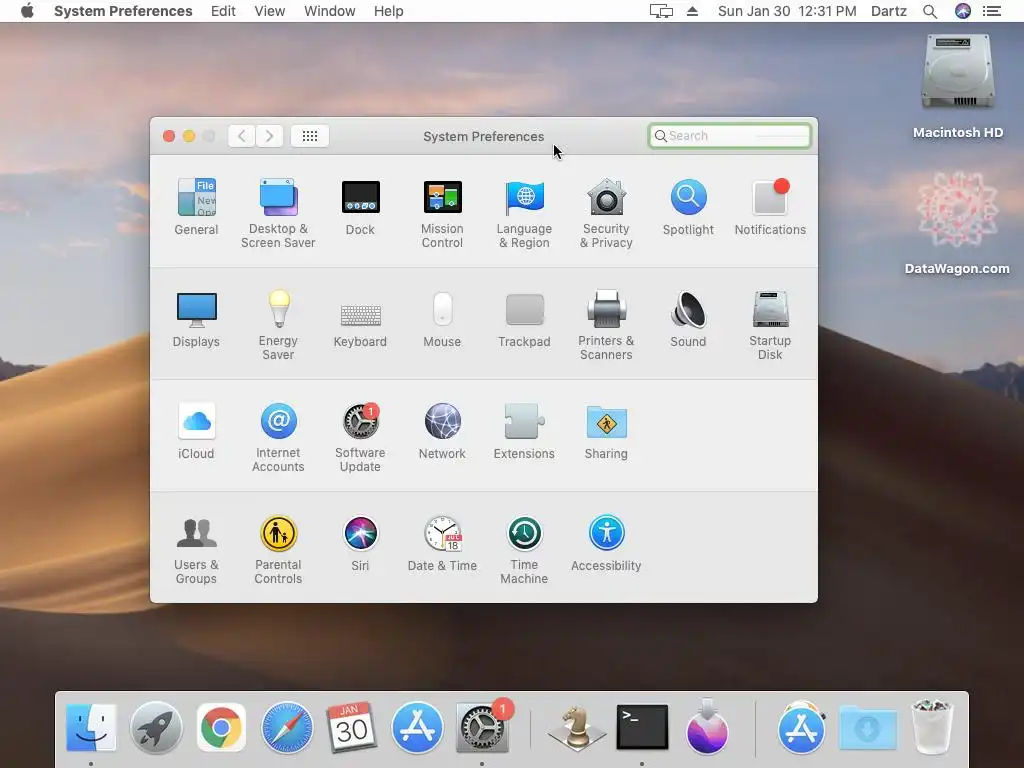
Task: Open Finder from the Dock
Action: 91,727
